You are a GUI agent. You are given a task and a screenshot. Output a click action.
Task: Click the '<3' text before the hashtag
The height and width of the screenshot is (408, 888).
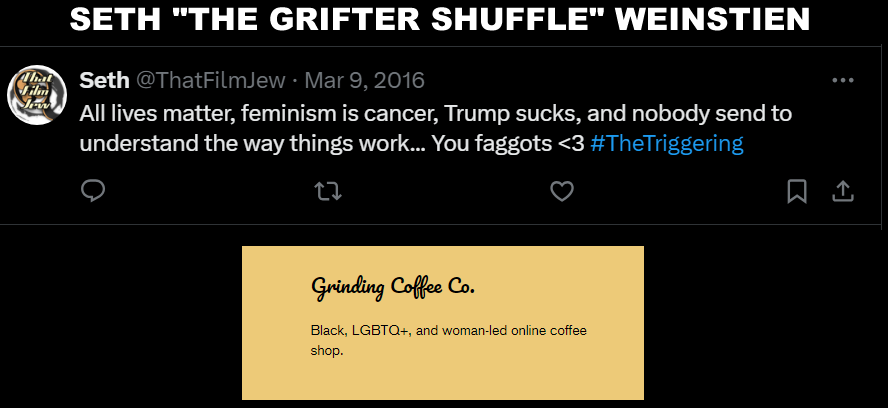click(x=571, y=143)
